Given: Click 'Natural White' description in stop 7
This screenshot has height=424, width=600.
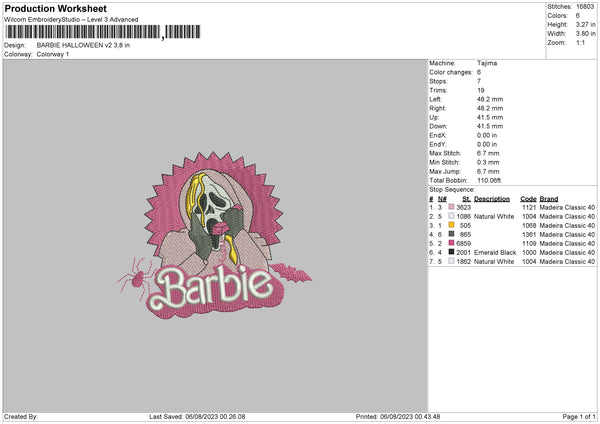Looking at the screenshot, I should pyautogui.click(x=494, y=262).
